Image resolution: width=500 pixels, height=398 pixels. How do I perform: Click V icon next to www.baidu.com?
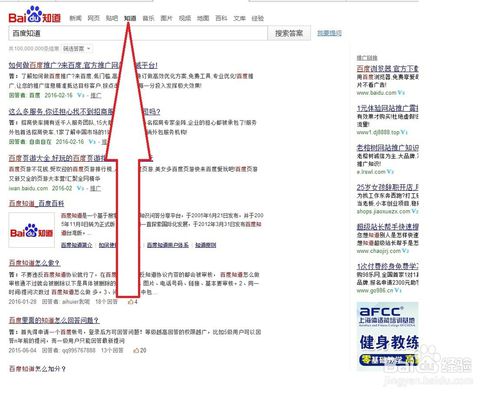coord(401,92)
